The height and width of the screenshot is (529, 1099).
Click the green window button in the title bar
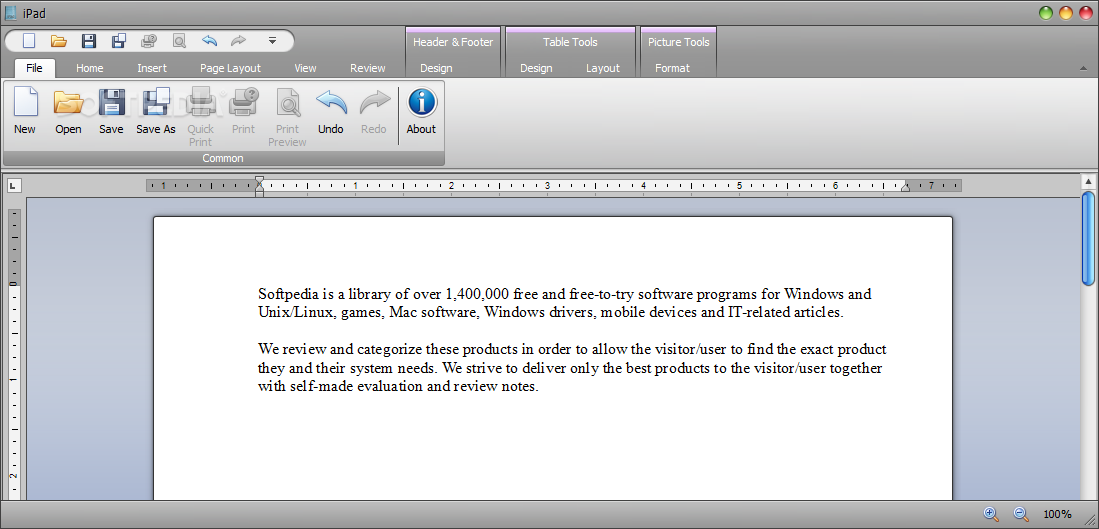tap(1046, 13)
